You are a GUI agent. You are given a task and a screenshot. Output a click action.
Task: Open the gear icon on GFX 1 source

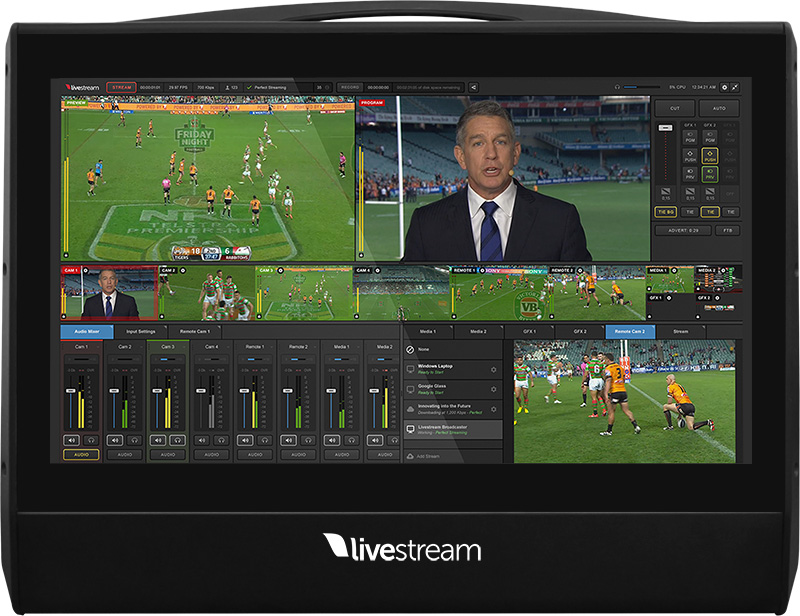click(x=669, y=298)
